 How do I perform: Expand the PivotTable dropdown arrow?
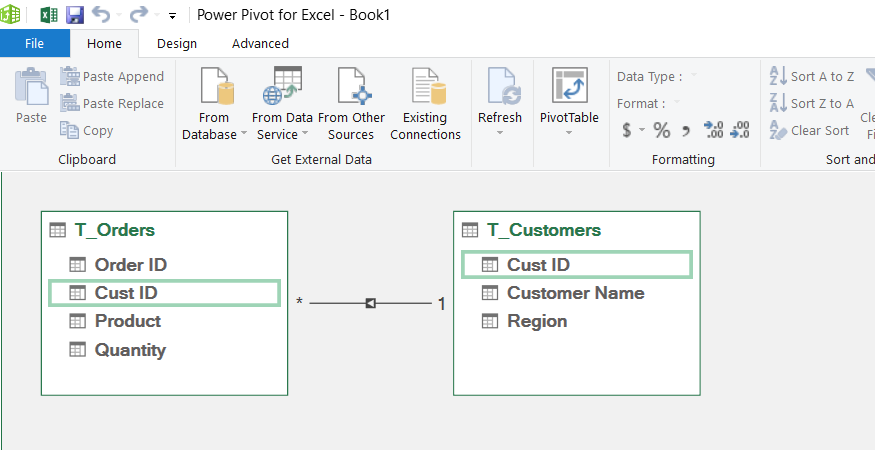click(569, 133)
